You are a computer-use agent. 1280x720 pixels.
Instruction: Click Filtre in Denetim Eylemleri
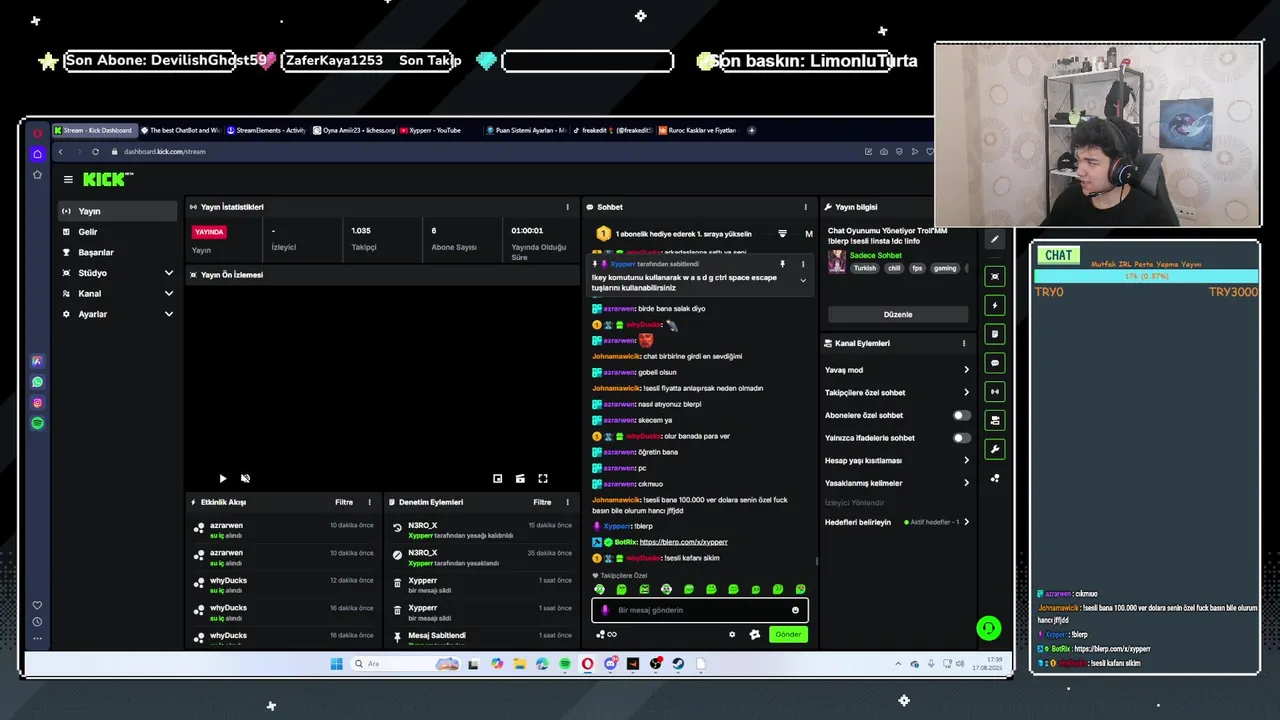point(542,502)
